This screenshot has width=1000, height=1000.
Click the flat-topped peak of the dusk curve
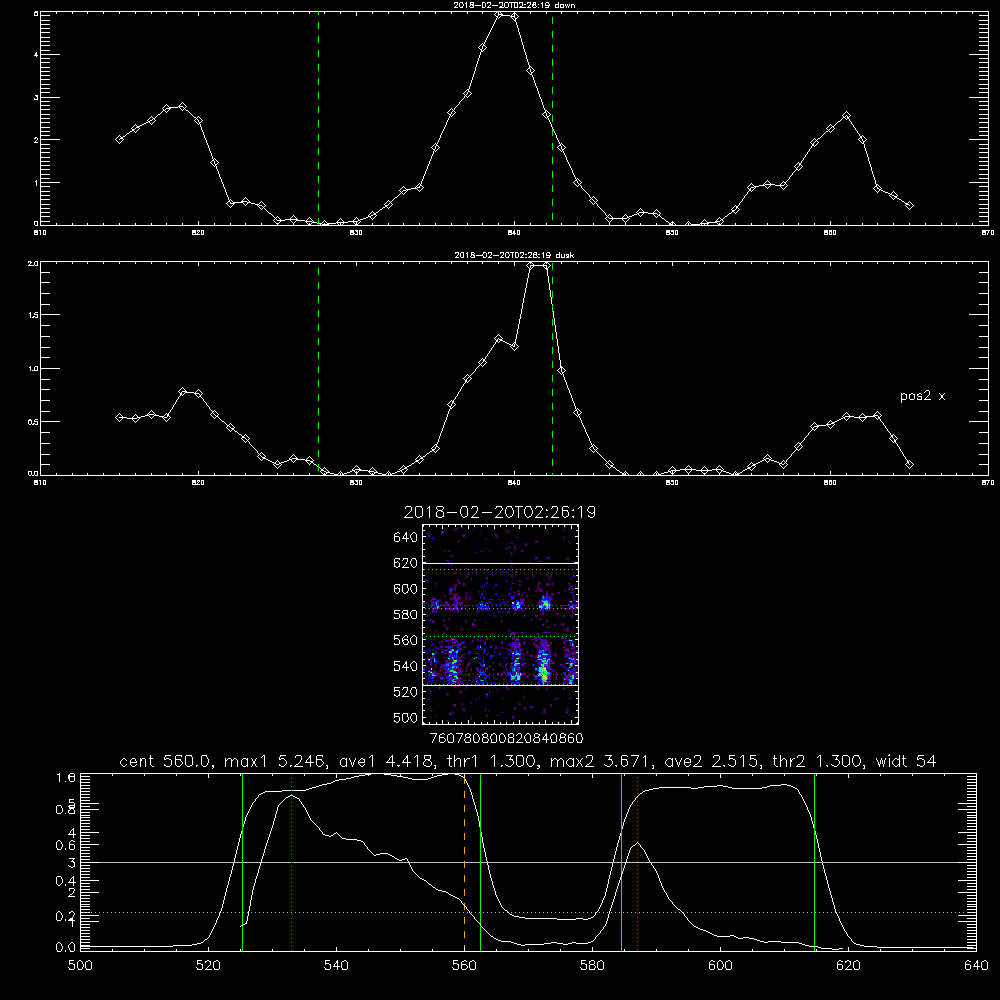pyautogui.click(x=538, y=265)
